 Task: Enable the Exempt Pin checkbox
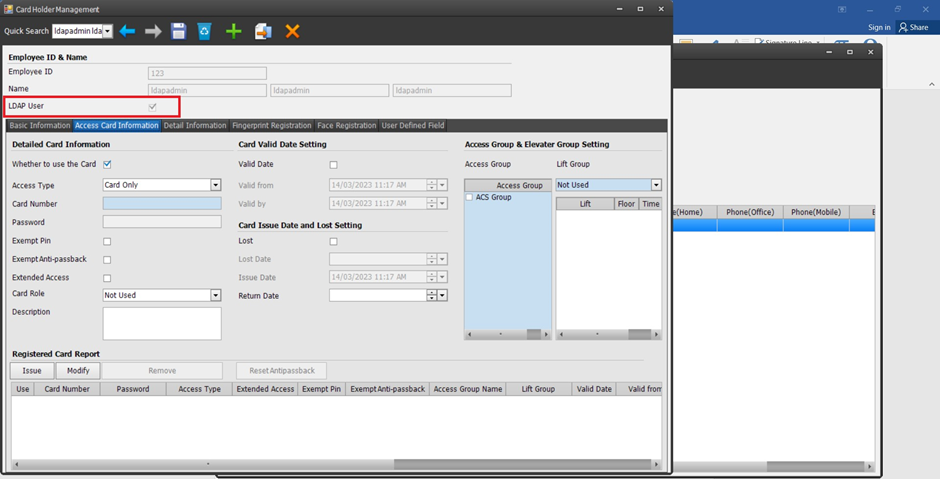point(107,242)
